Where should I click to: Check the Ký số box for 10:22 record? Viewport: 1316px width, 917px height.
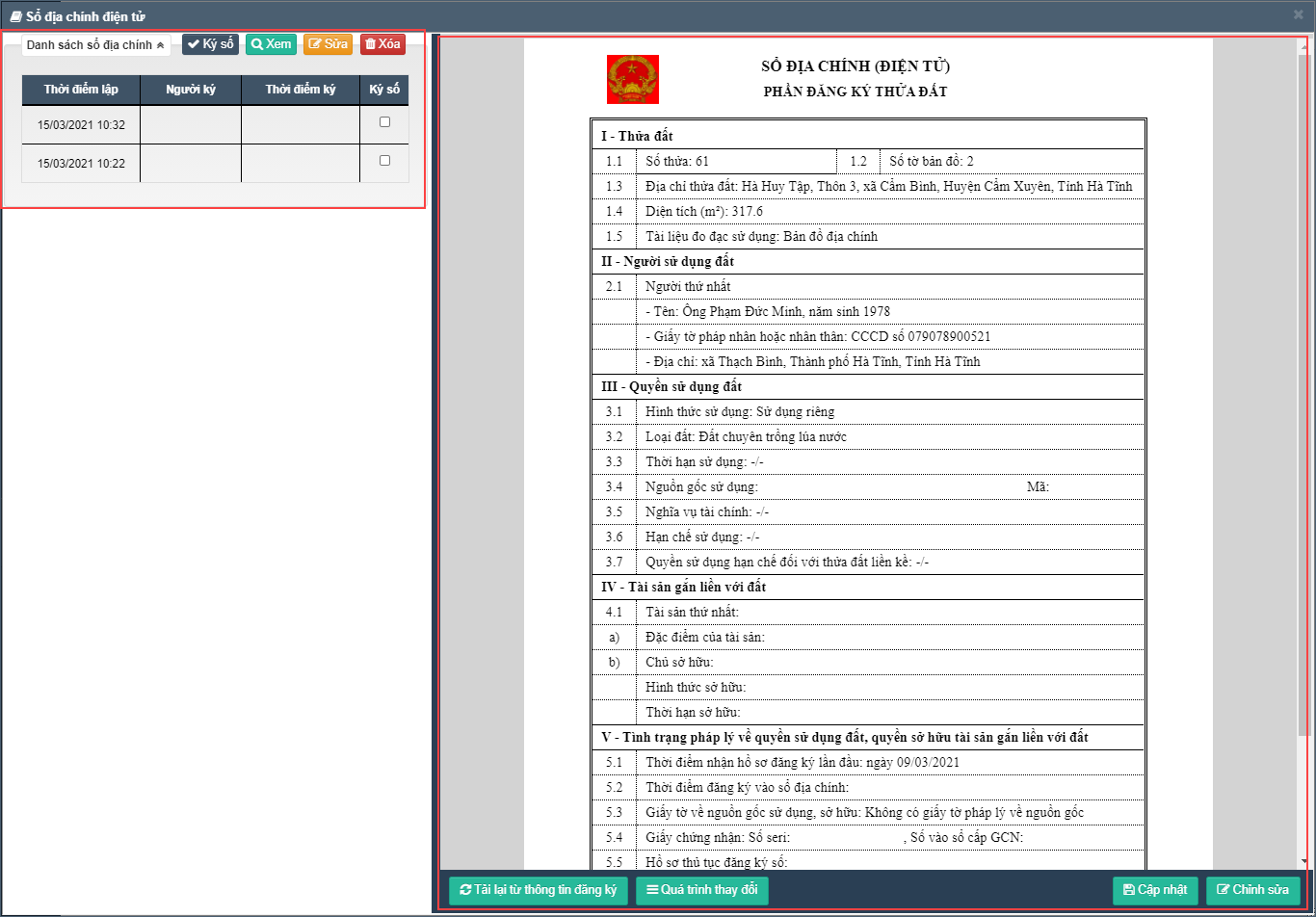(384, 161)
